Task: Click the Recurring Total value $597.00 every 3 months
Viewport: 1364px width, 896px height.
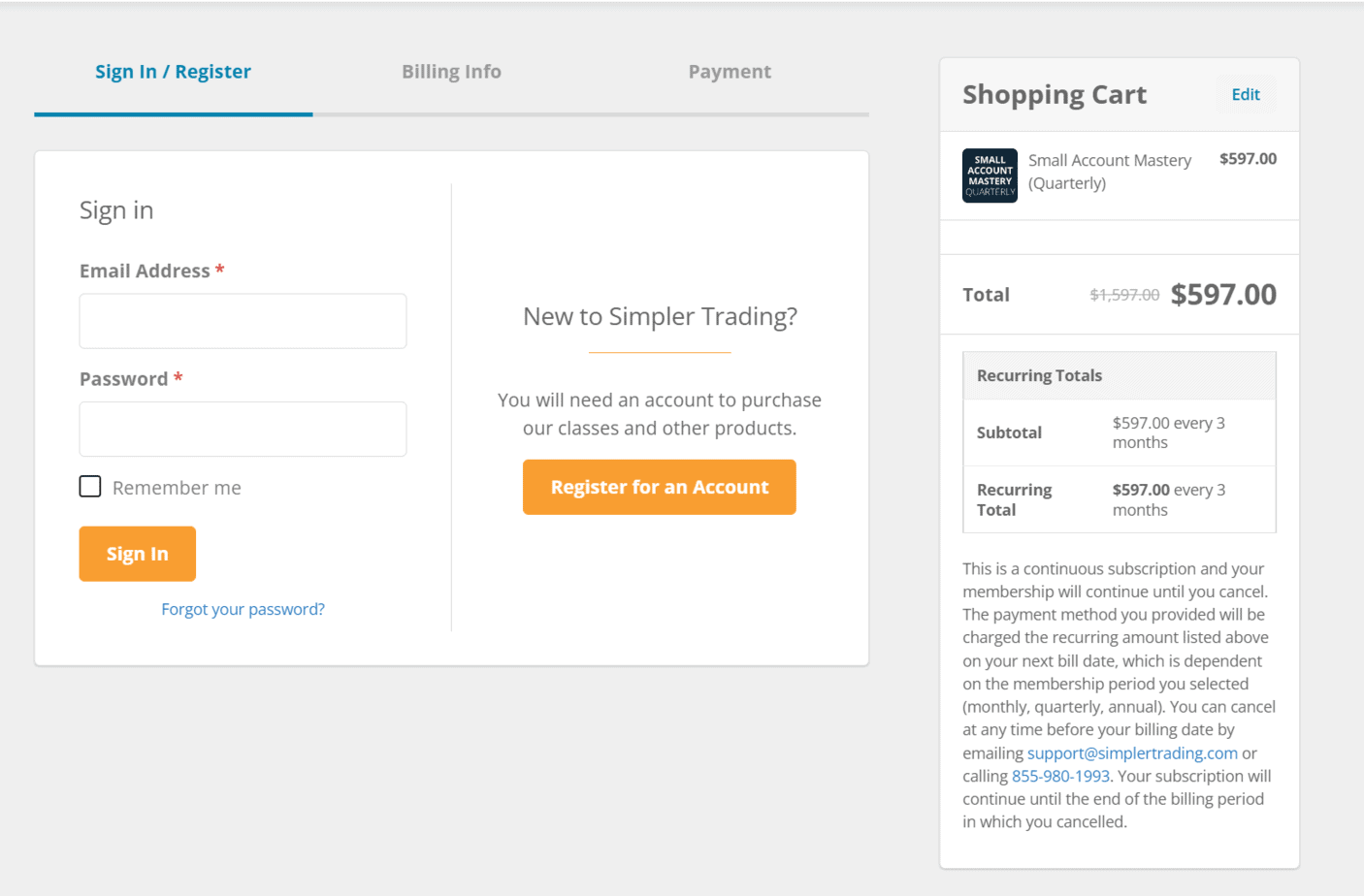Action: [1169, 499]
